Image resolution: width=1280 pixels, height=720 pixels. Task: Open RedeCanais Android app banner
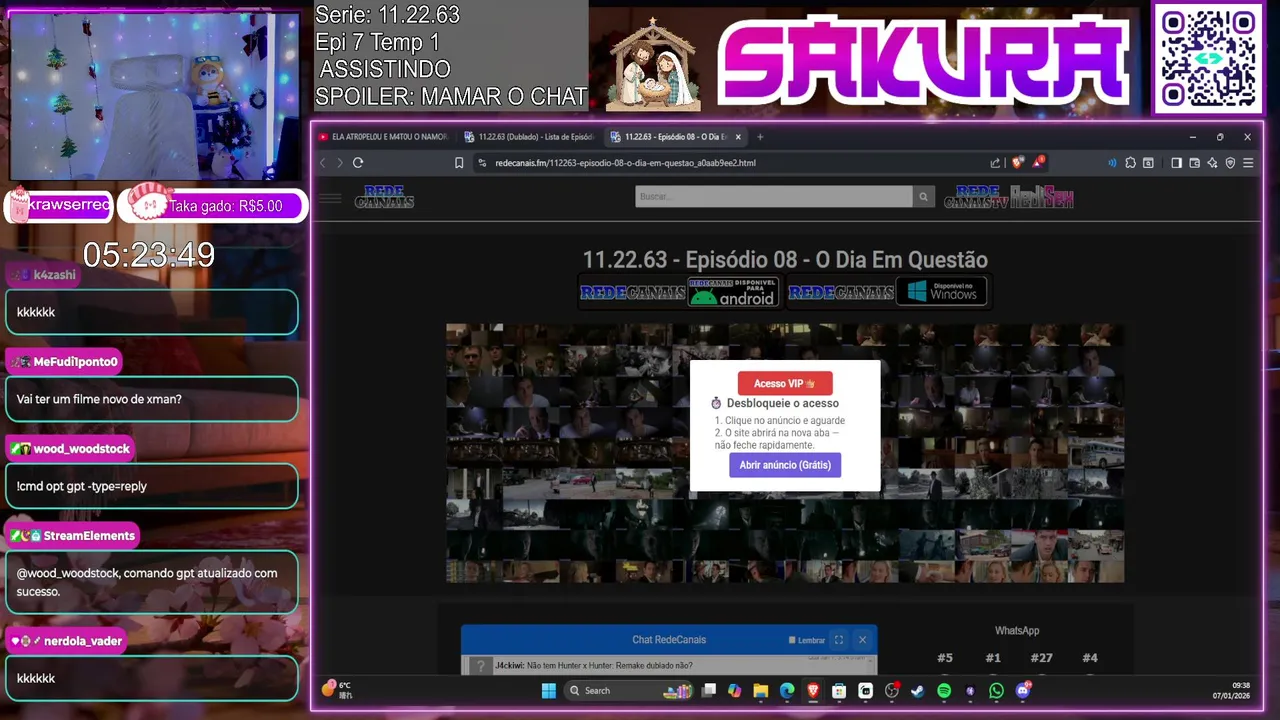682,292
